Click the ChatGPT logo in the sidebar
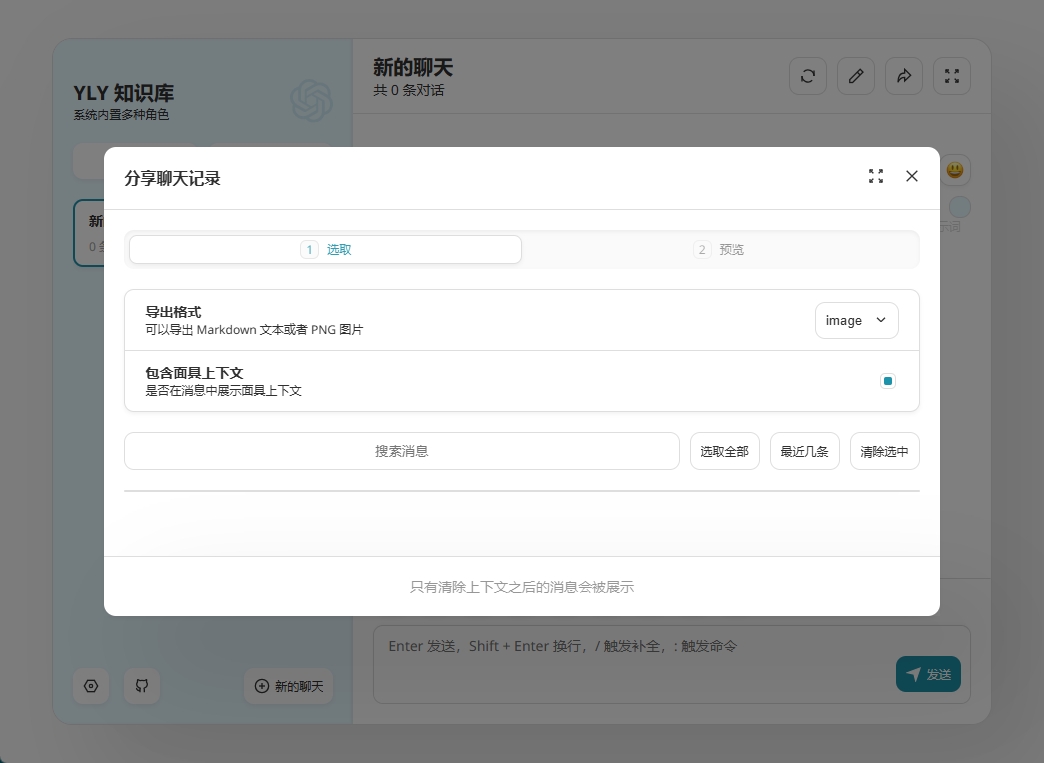Image resolution: width=1044 pixels, height=763 pixels. (x=311, y=100)
